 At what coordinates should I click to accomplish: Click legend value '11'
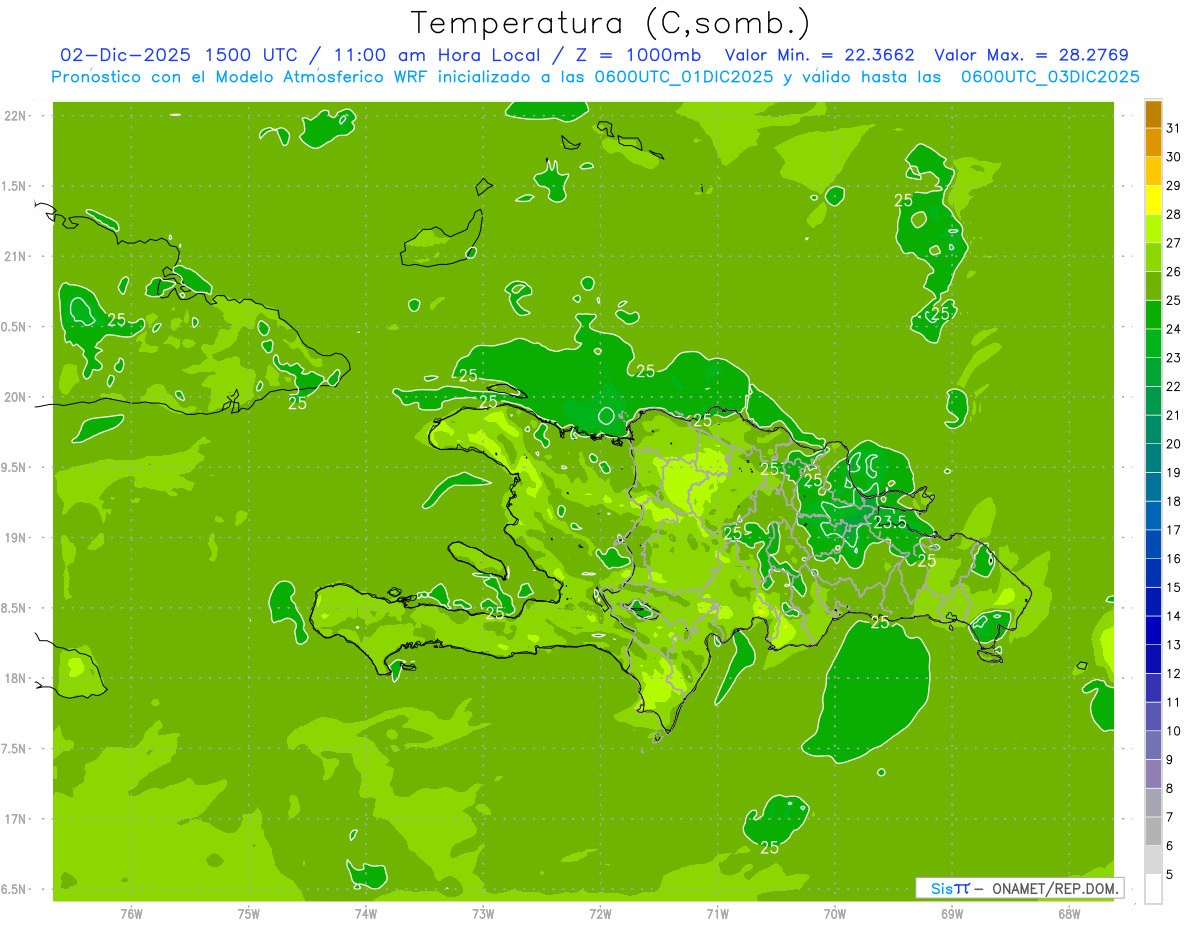point(1174,702)
